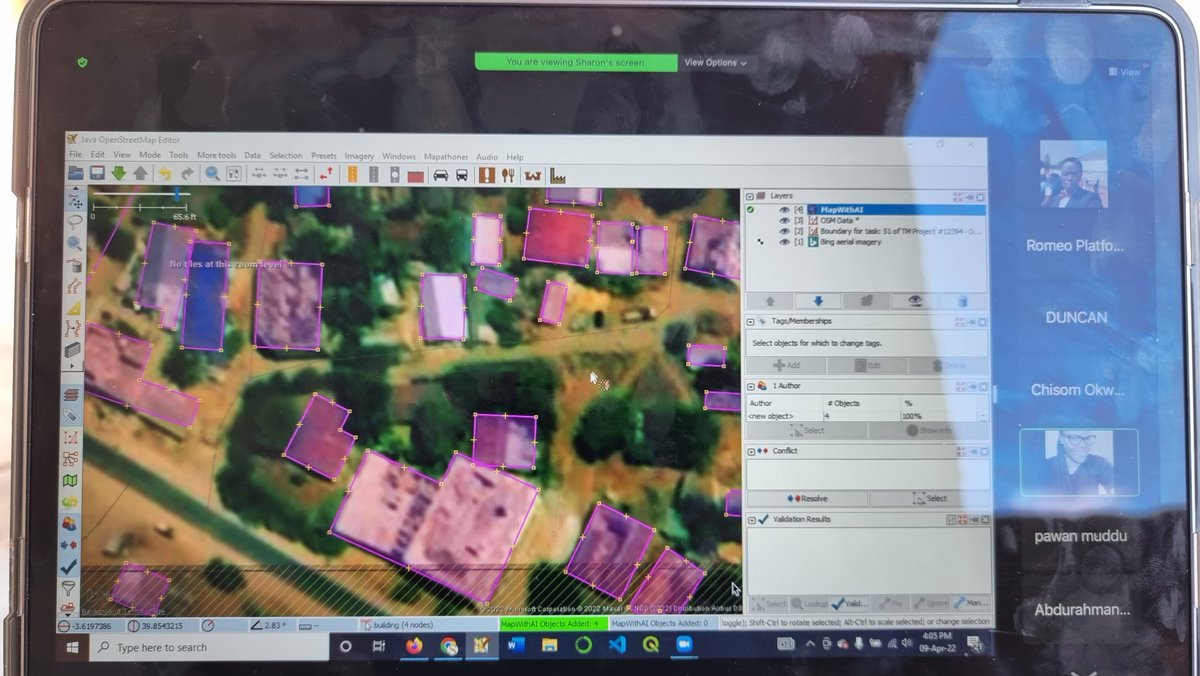
Task: Open the Mapathoner menu
Action: tap(446, 157)
